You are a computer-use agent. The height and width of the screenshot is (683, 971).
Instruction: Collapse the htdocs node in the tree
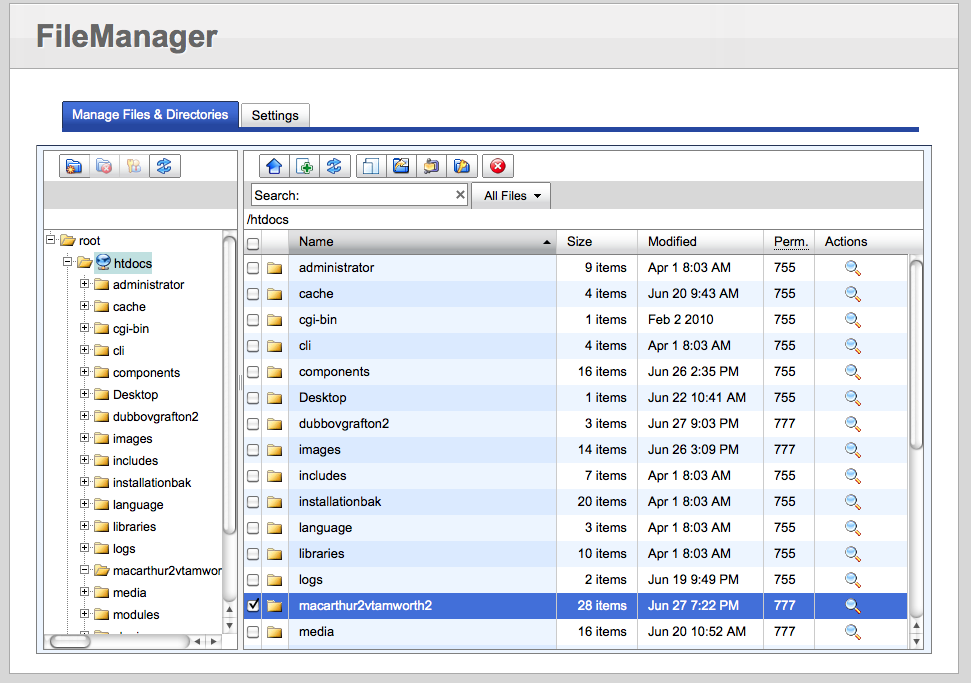pyautogui.click(x=67, y=263)
